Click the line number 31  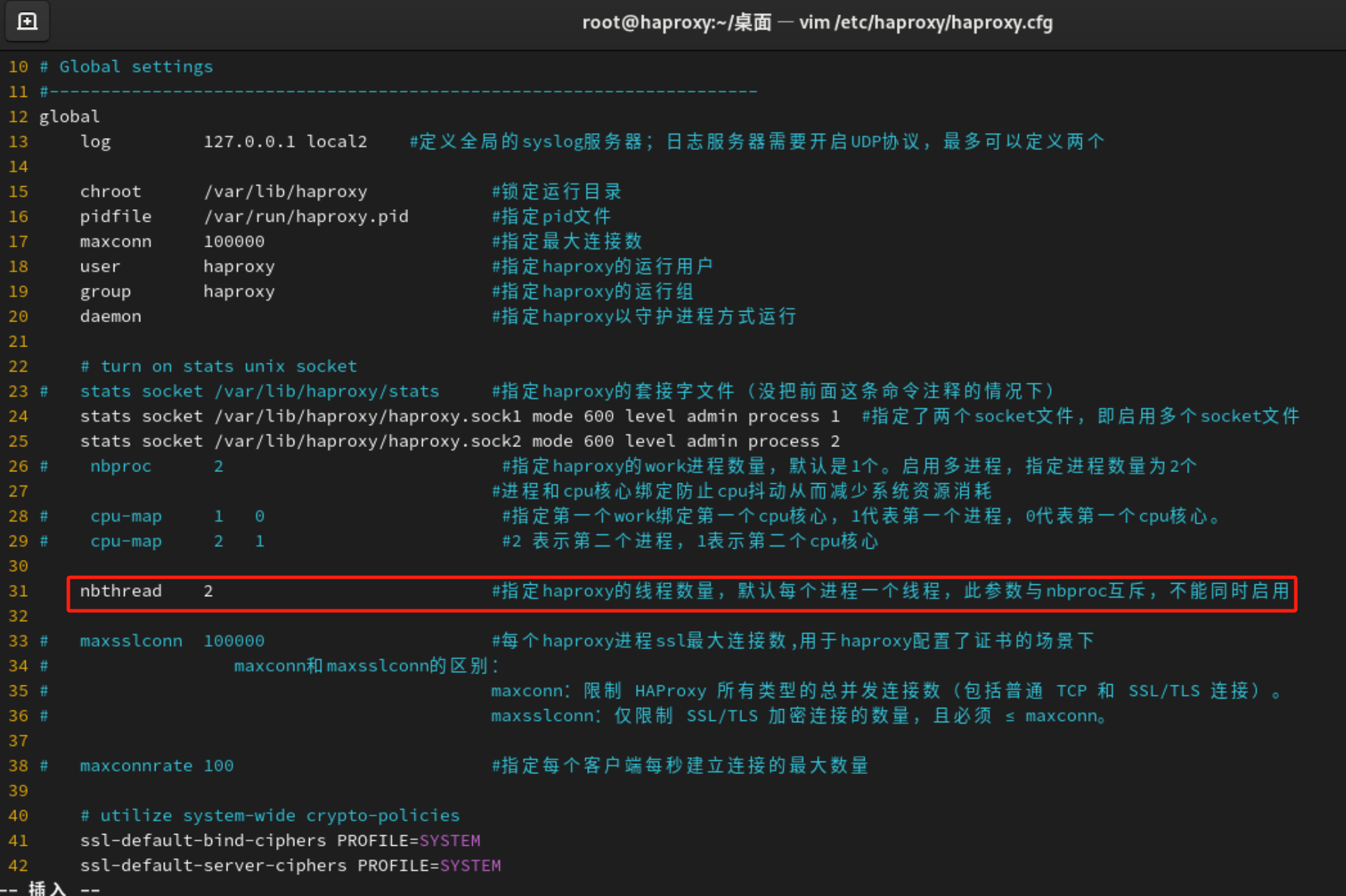coord(18,591)
